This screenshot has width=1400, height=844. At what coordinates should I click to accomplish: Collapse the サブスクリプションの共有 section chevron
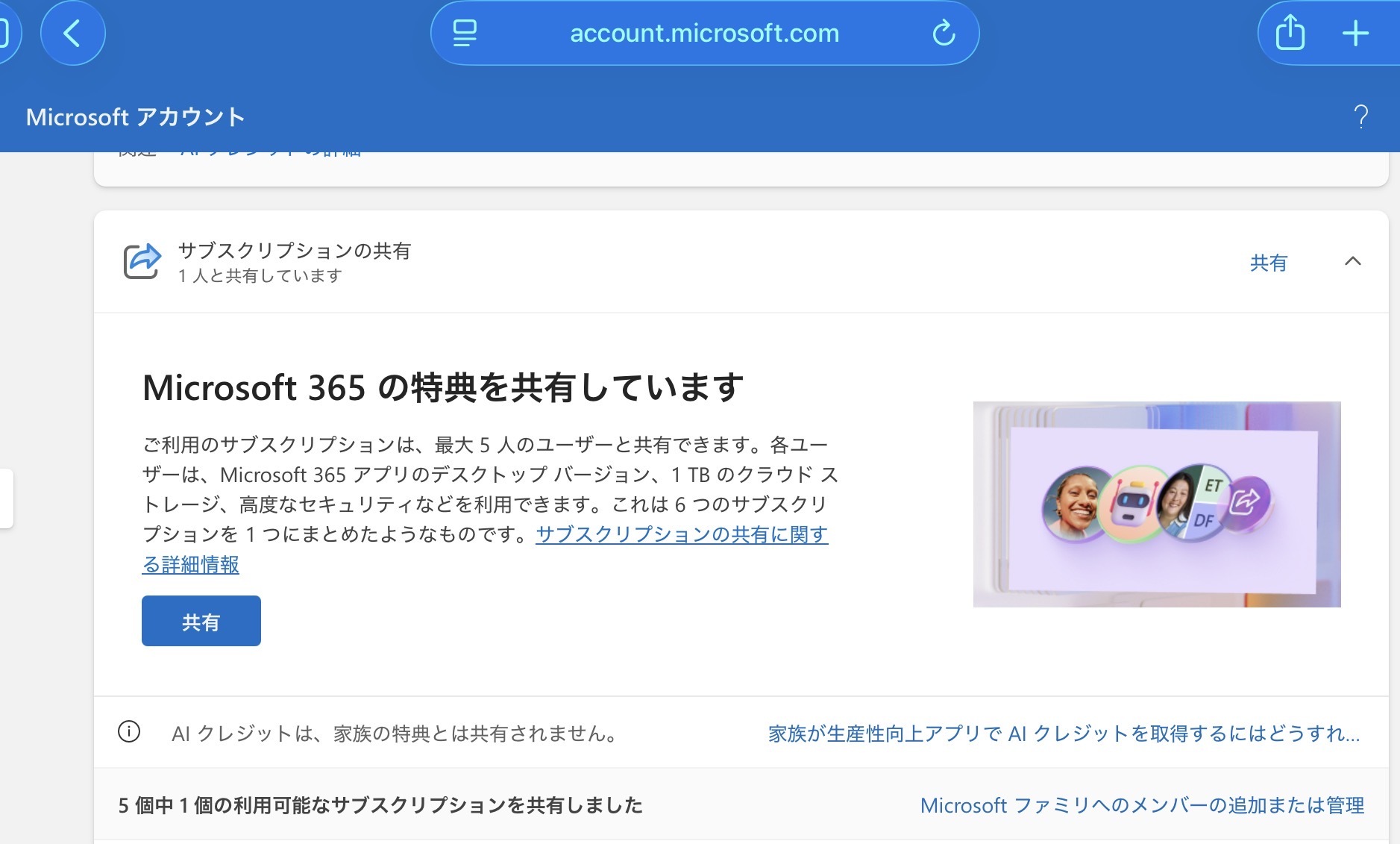click(x=1352, y=261)
